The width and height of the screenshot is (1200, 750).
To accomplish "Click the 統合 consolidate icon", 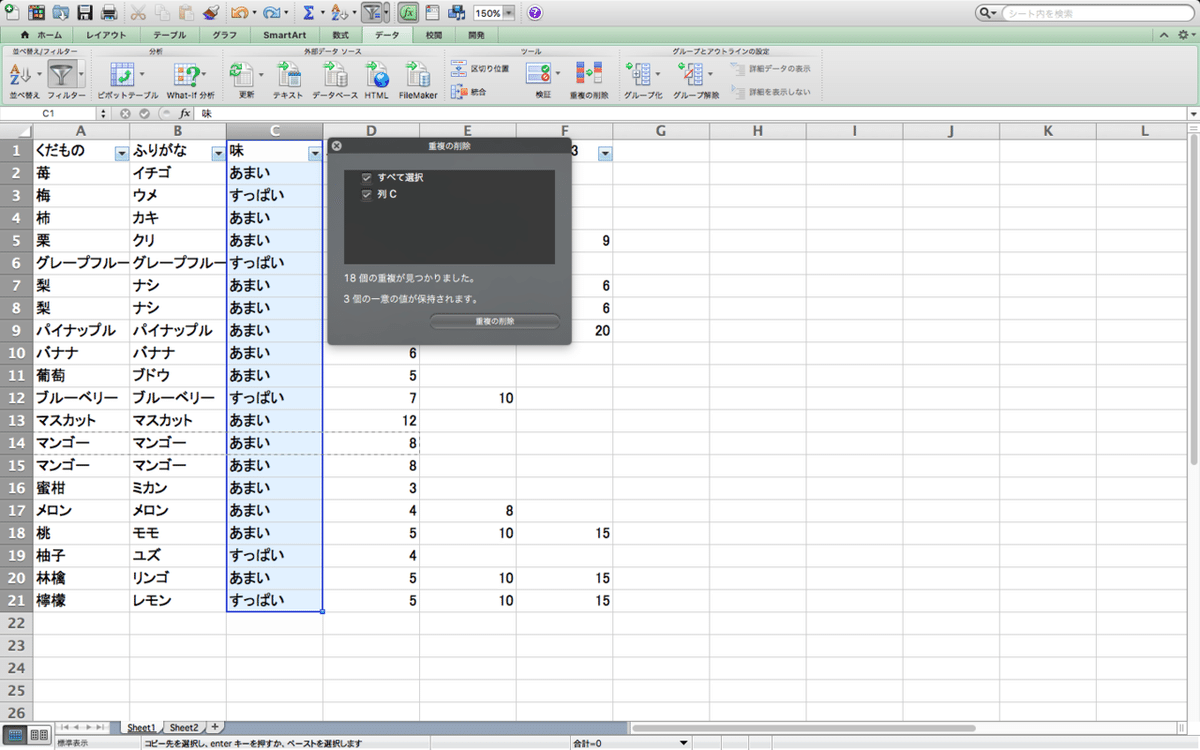I will tap(459, 91).
